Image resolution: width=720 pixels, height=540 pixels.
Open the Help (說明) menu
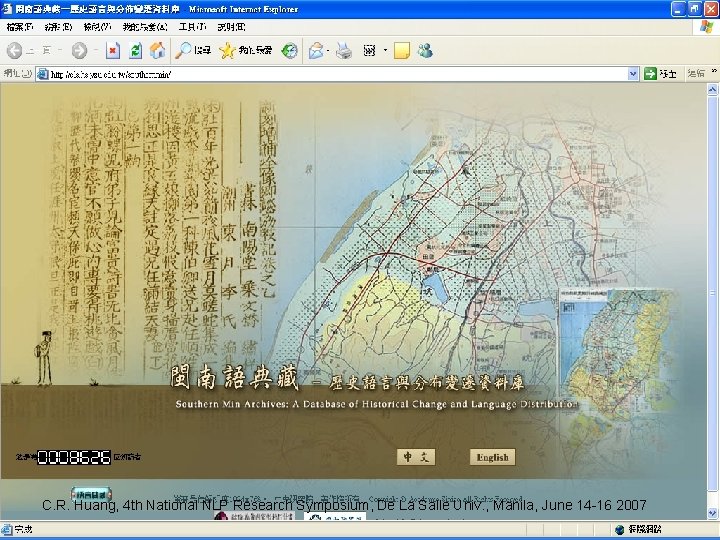tap(231, 27)
